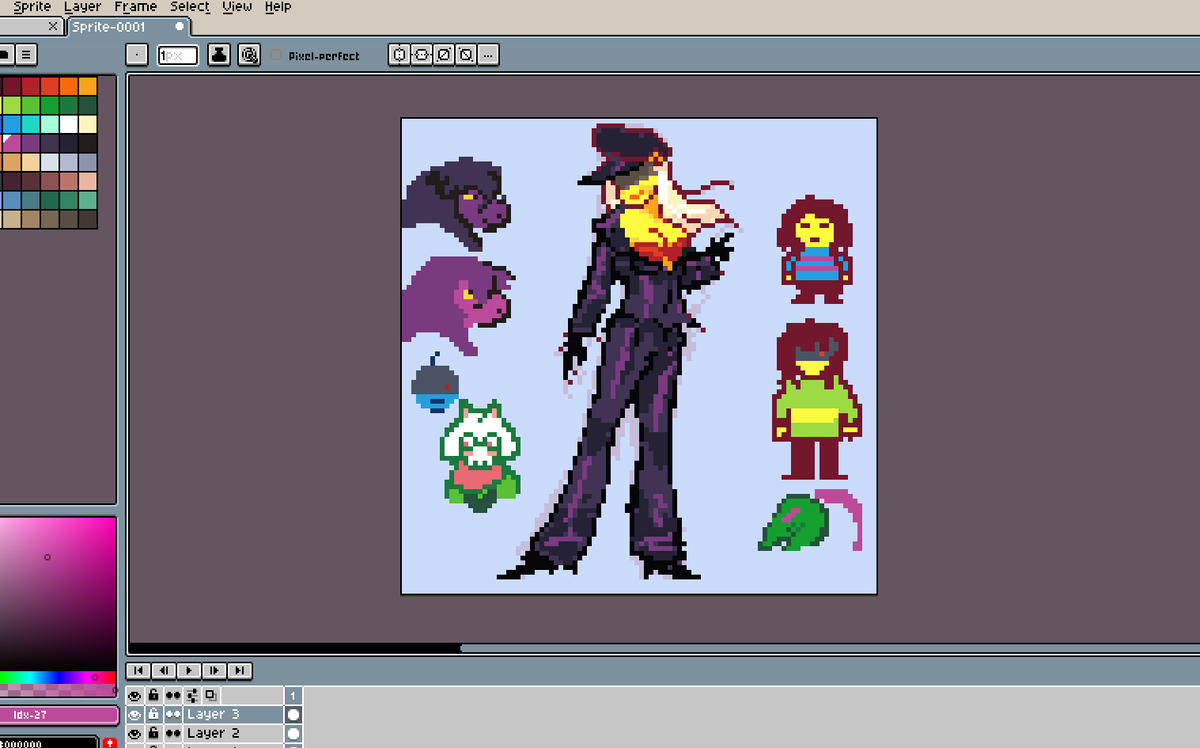Select the ink type icon on options bar
This screenshot has width=1200, height=748.
[x=219, y=55]
